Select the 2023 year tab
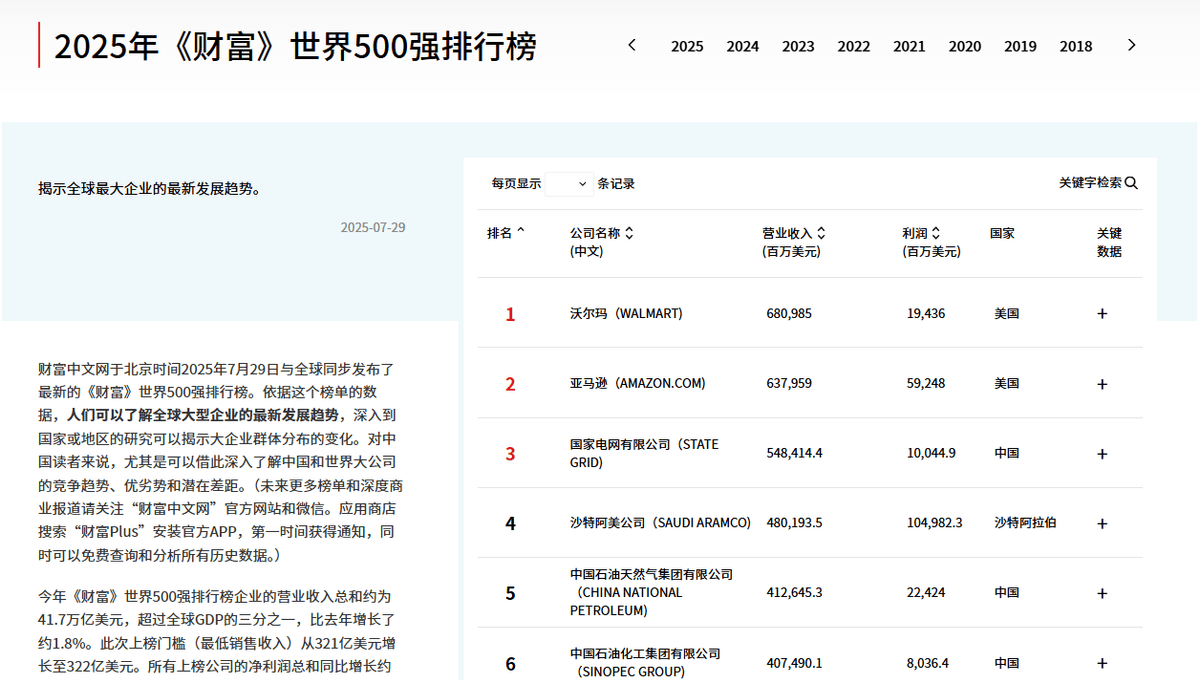Viewport: 1200px width, 680px height. [798, 46]
